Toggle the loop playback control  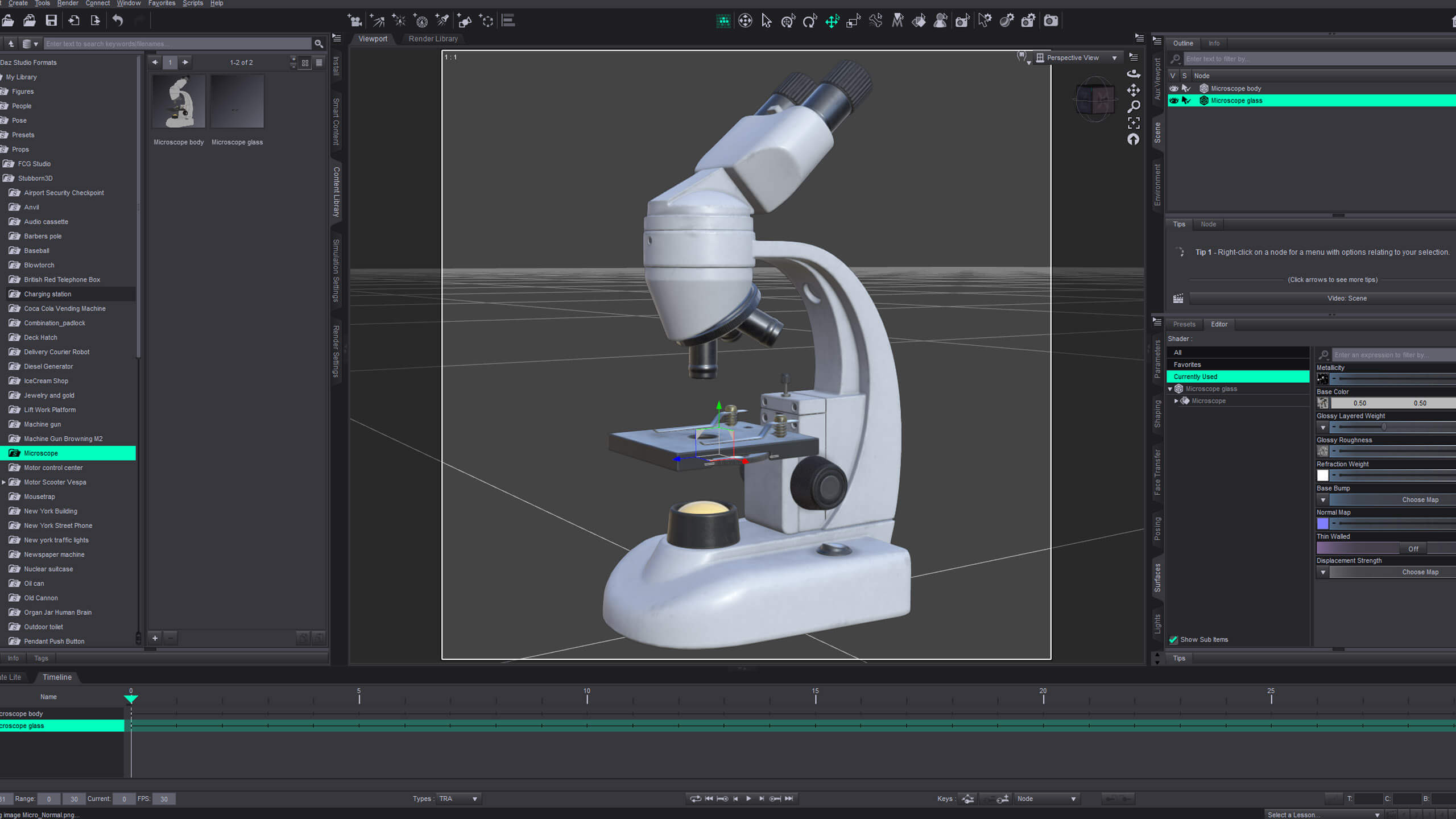tap(696, 799)
